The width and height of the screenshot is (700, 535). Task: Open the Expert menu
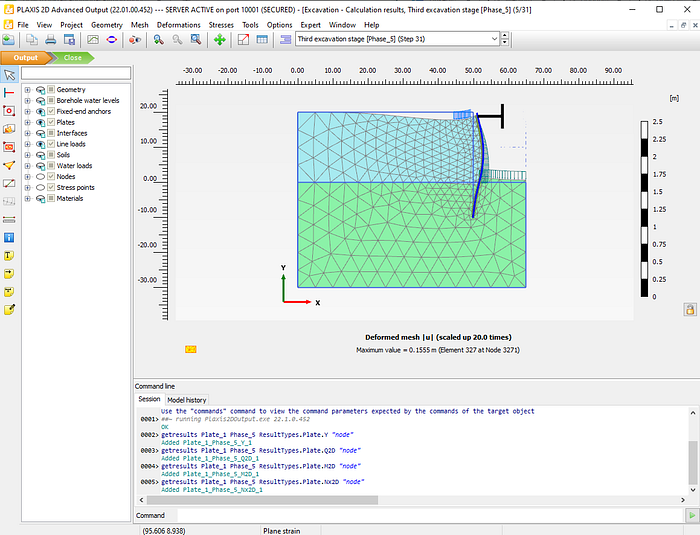point(310,25)
